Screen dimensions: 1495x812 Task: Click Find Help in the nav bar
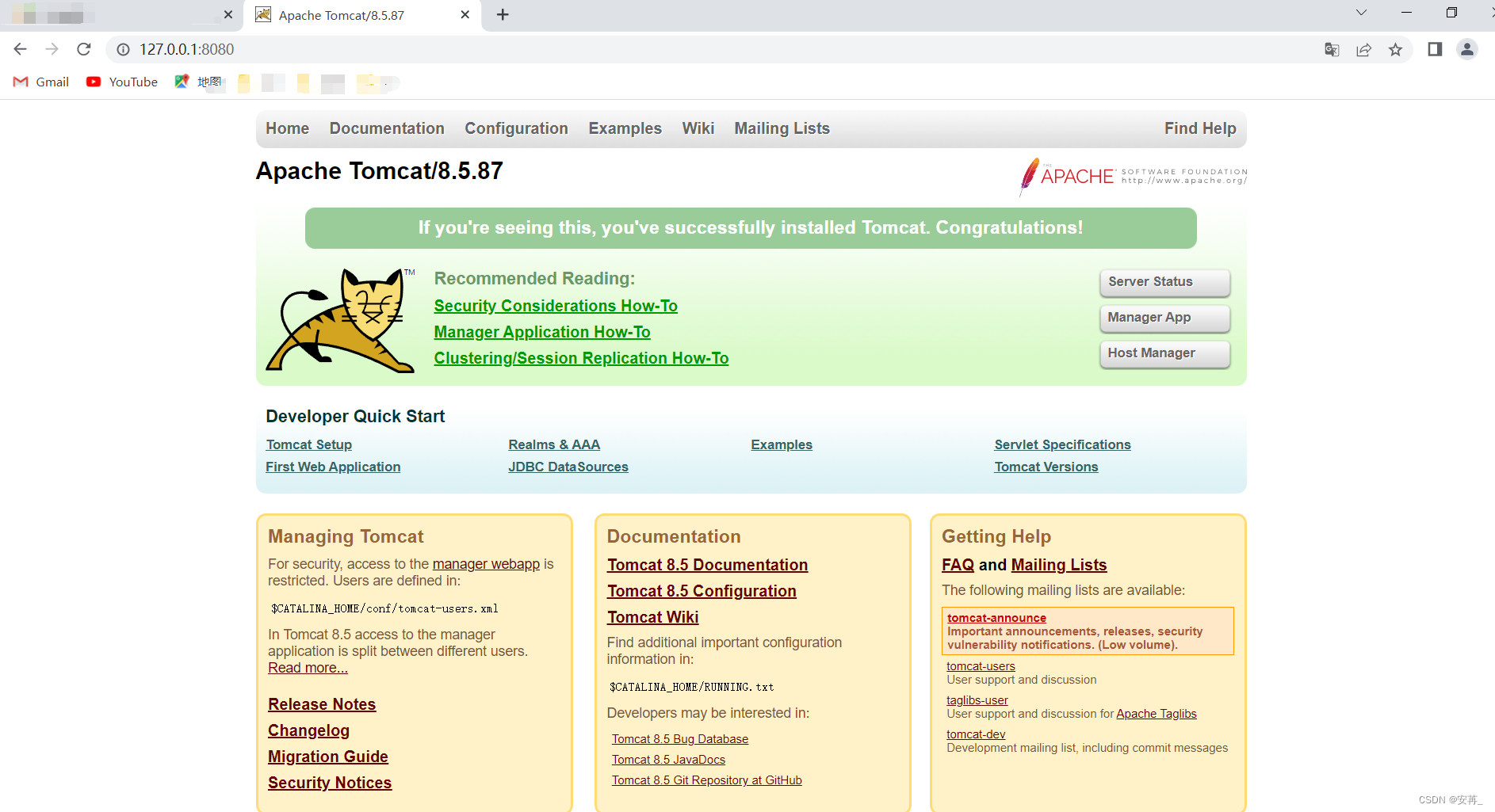1200,128
